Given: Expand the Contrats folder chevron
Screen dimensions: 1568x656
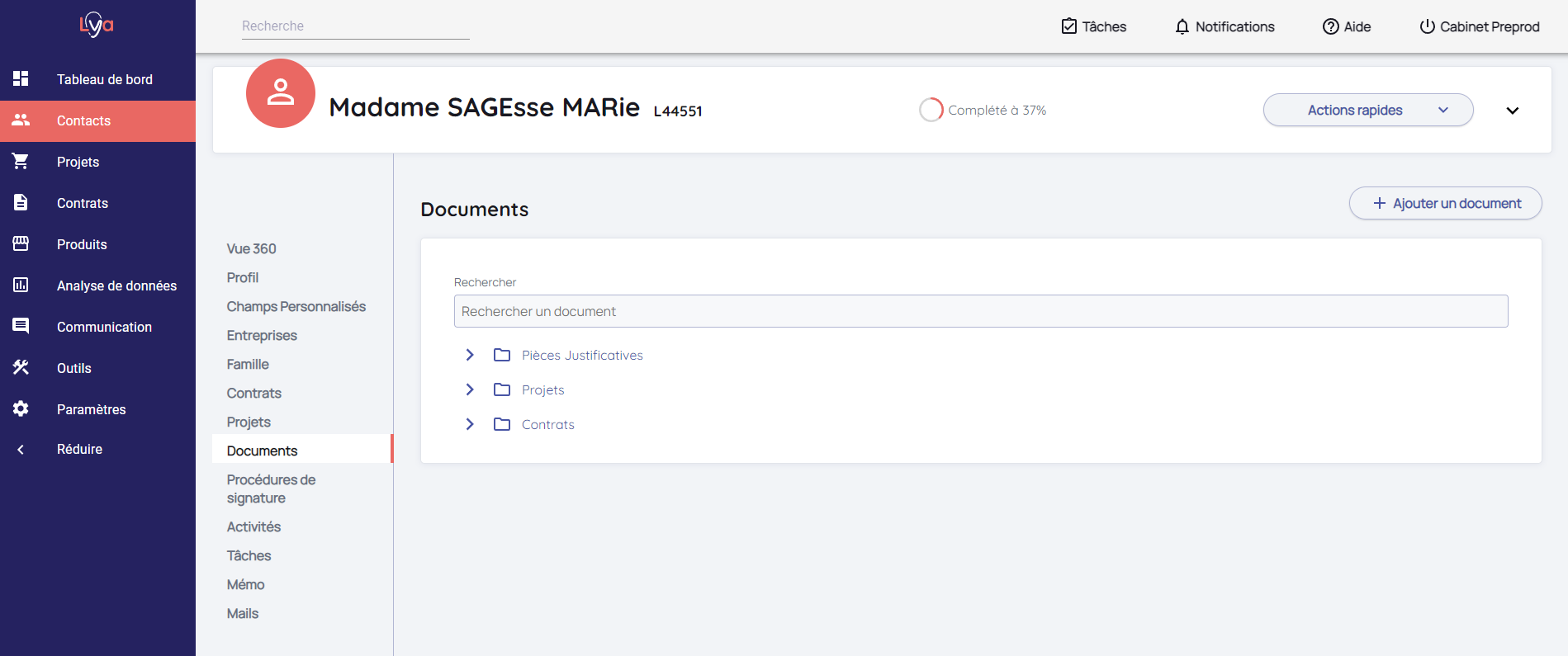Looking at the screenshot, I should (470, 424).
